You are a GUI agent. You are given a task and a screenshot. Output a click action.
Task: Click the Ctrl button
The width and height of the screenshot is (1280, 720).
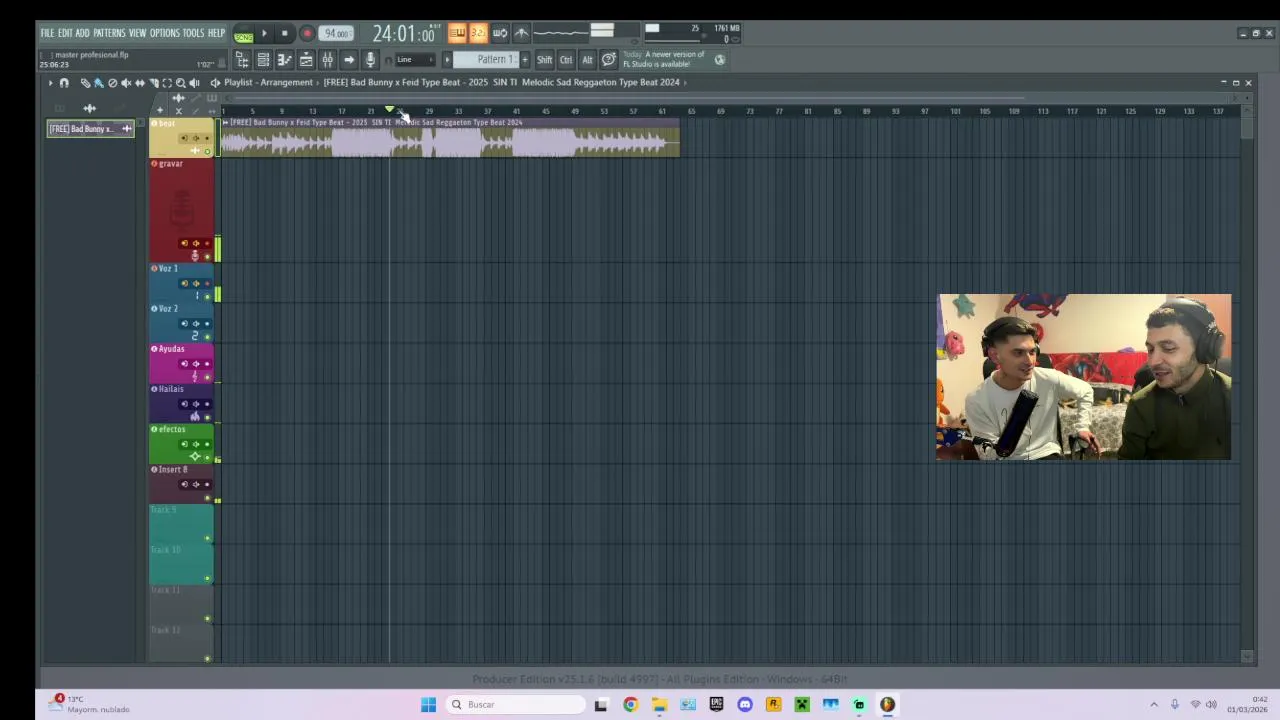[566, 60]
